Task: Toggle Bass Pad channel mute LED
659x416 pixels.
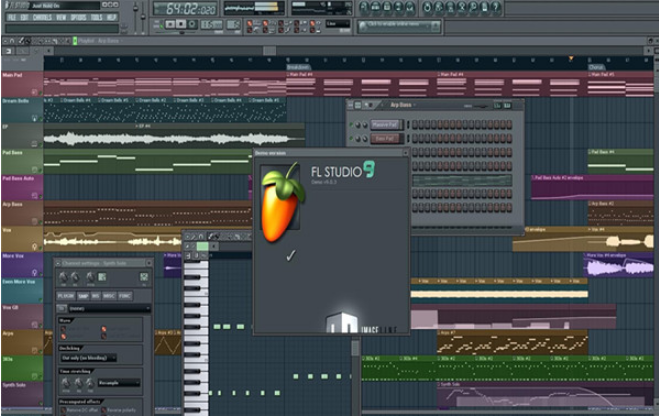Action: [351, 138]
